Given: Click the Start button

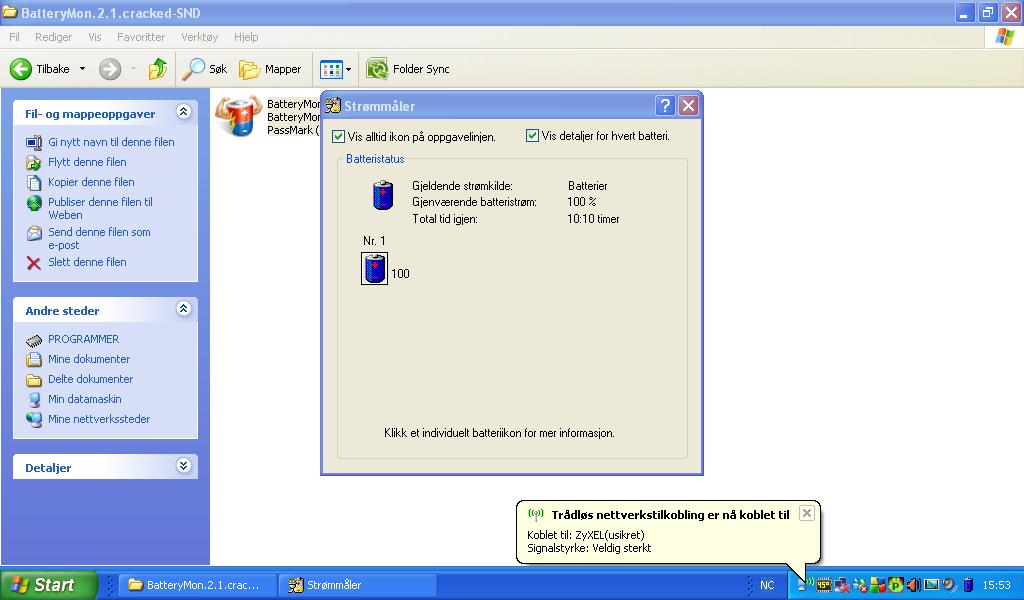Looking at the screenshot, I should 48,585.
